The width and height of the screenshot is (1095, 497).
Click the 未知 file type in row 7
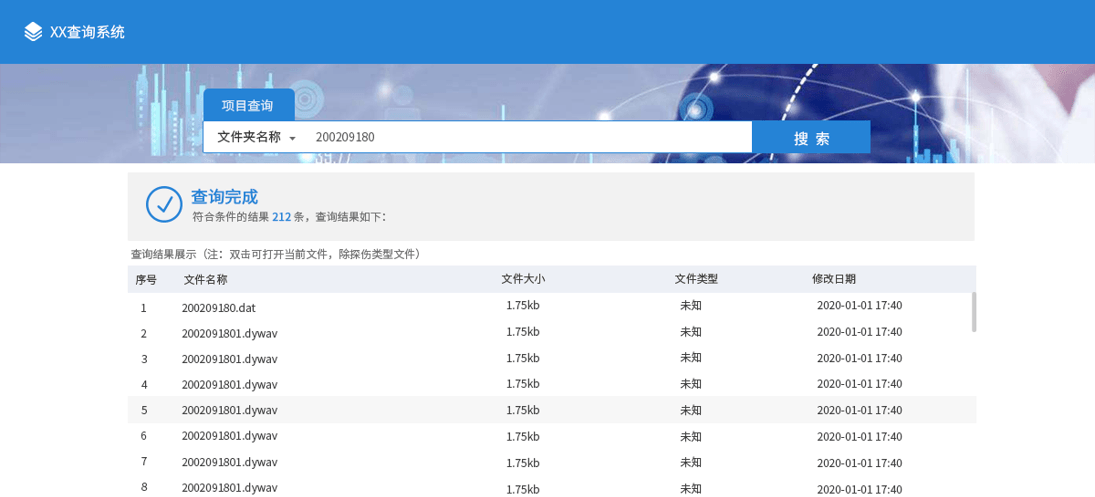(691, 462)
